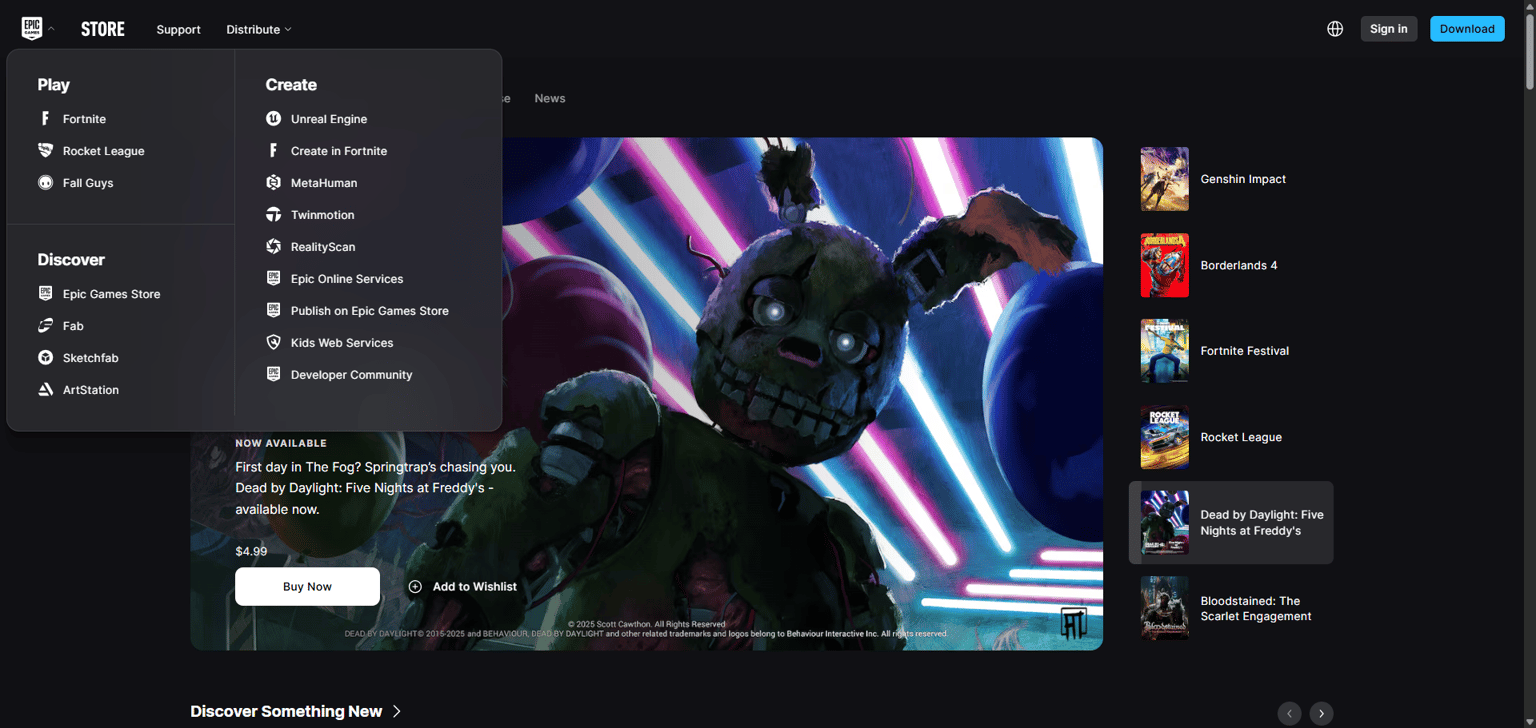Open Epic Games Store link in Discover menu

pyautogui.click(x=112, y=294)
